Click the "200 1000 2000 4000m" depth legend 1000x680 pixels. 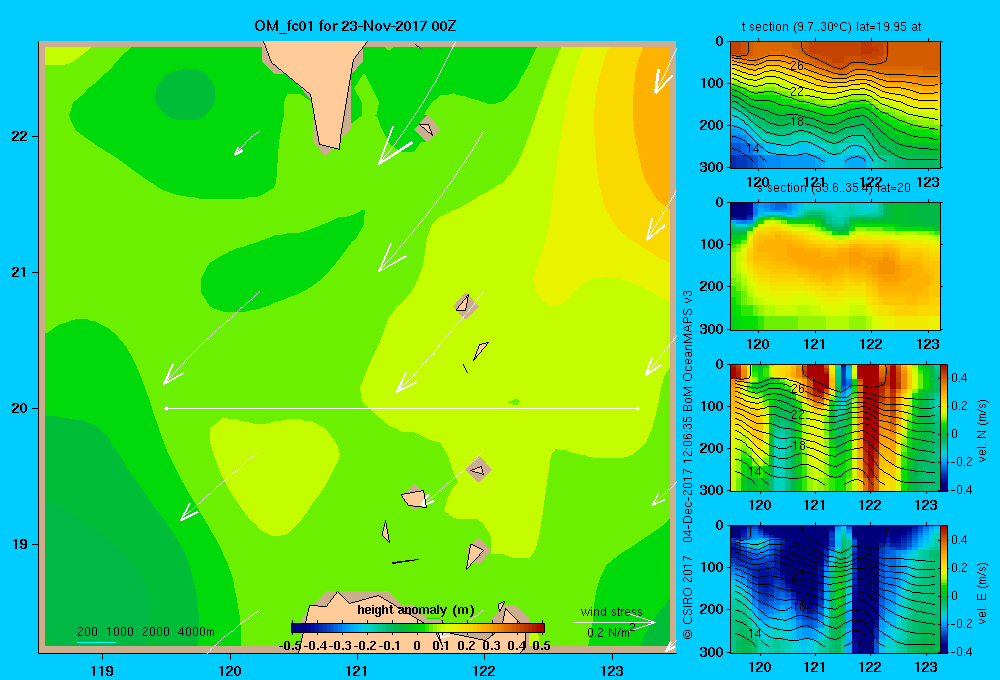click(x=146, y=632)
